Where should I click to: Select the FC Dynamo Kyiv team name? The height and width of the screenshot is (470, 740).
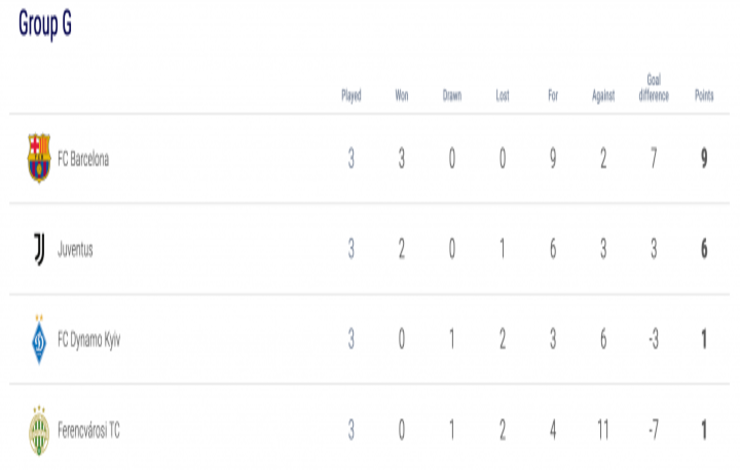coord(89,340)
